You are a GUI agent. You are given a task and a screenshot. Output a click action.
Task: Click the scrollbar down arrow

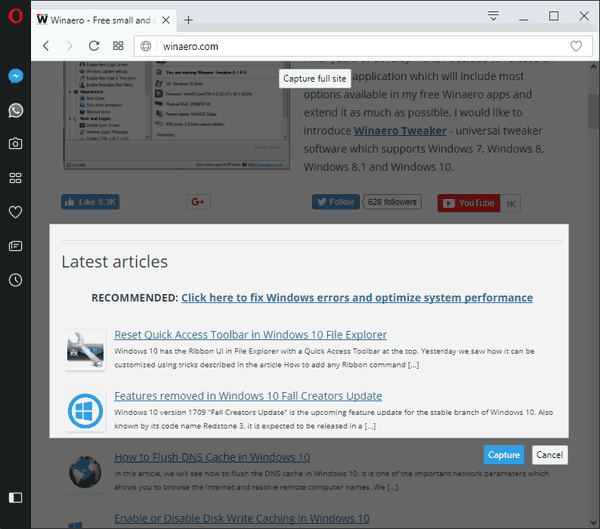pos(593,522)
